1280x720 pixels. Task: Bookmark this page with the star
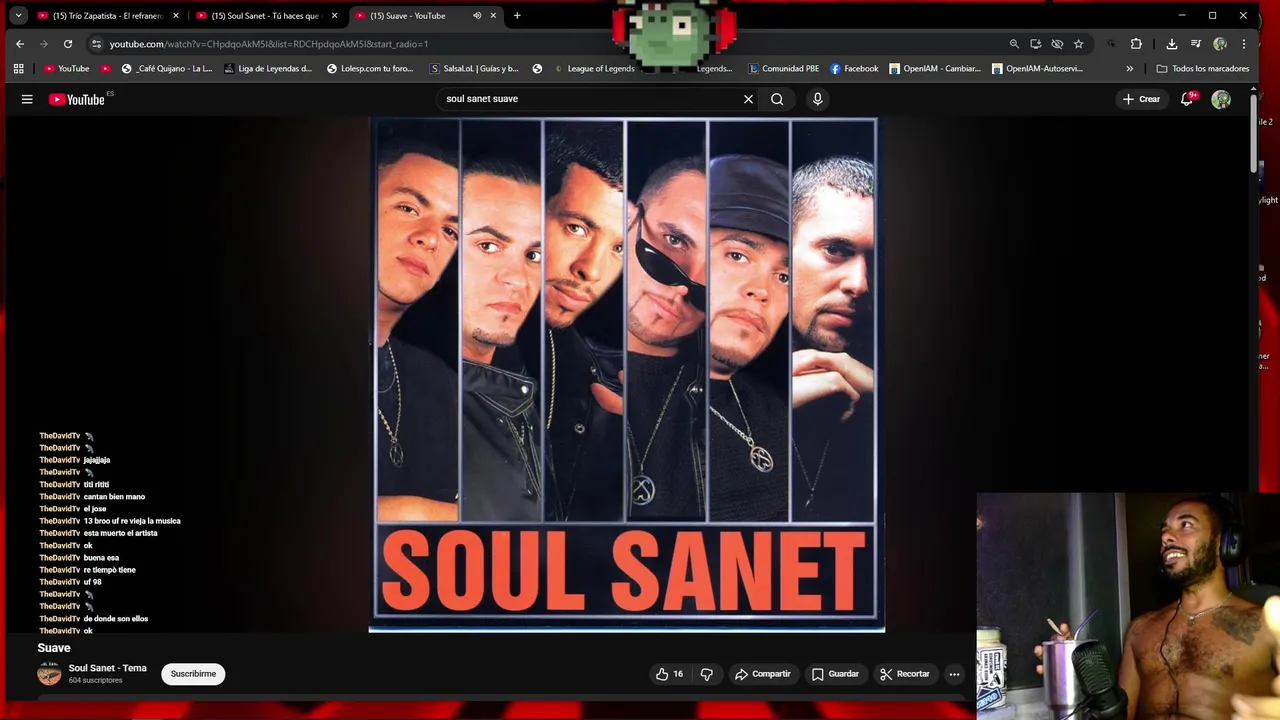1078,44
